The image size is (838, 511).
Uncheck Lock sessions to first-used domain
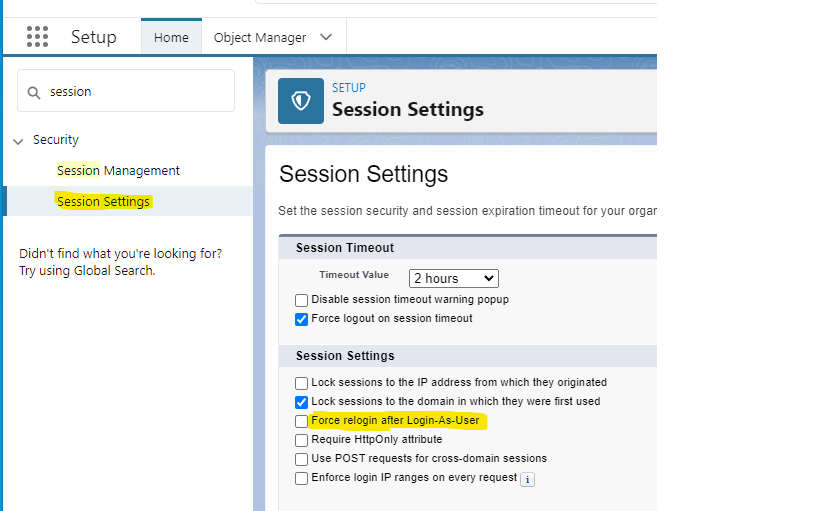[x=302, y=402]
